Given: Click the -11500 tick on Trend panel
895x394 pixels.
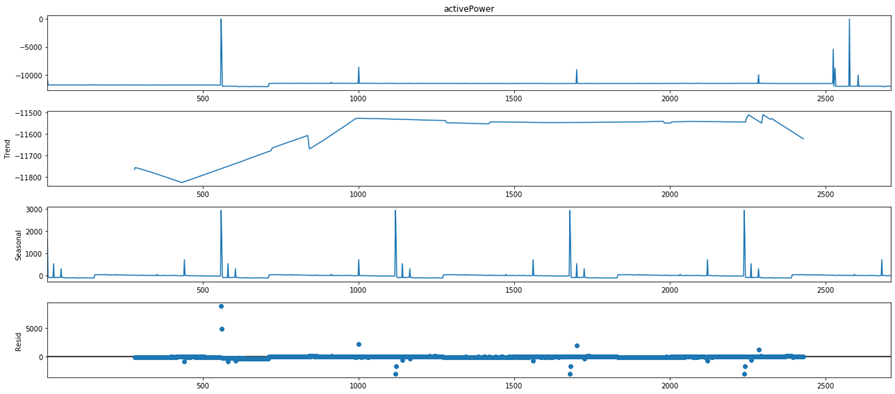Looking at the screenshot, I should (x=30, y=113).
